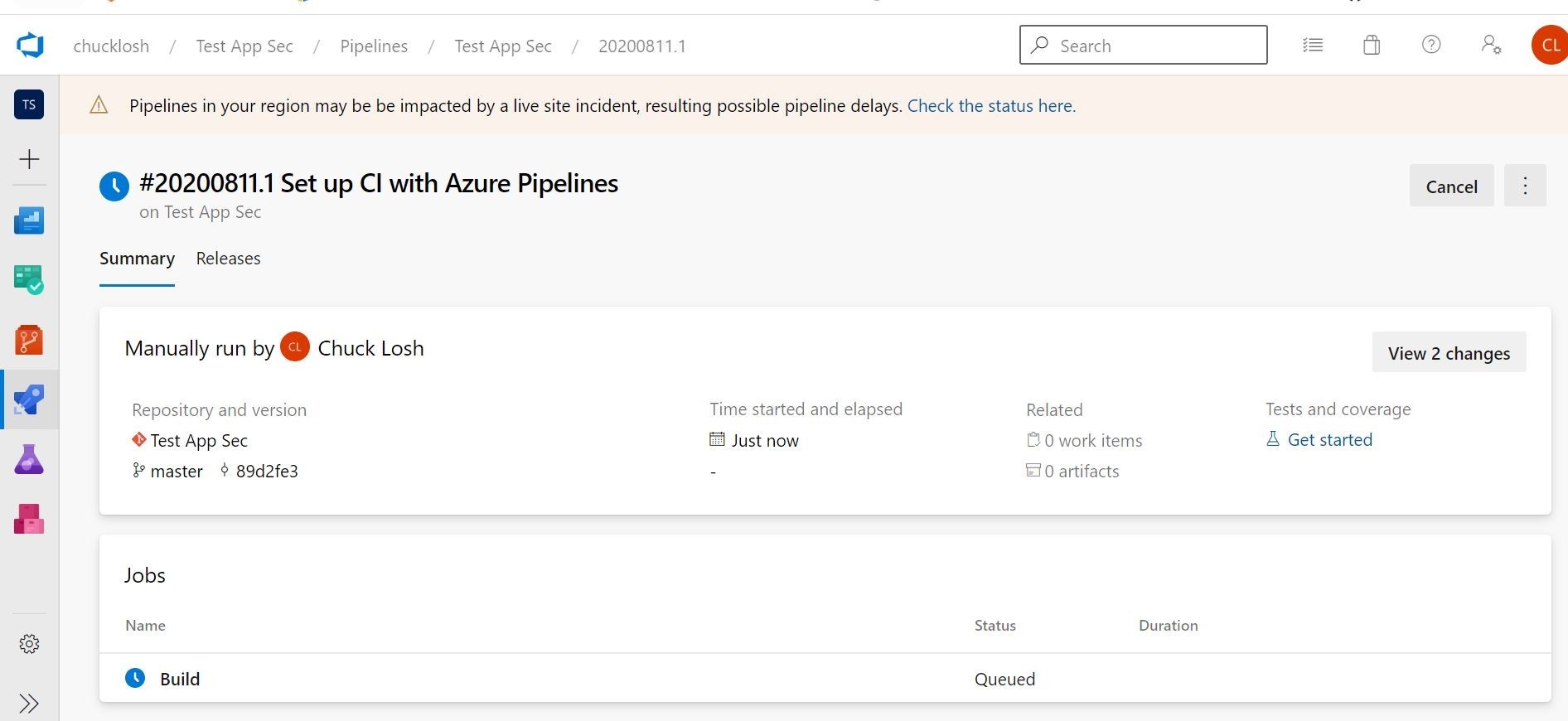This screenshot has height=721, width=1568.
Task: Open the master branch link
Action: pyautogui.click(x=177, y=471)
